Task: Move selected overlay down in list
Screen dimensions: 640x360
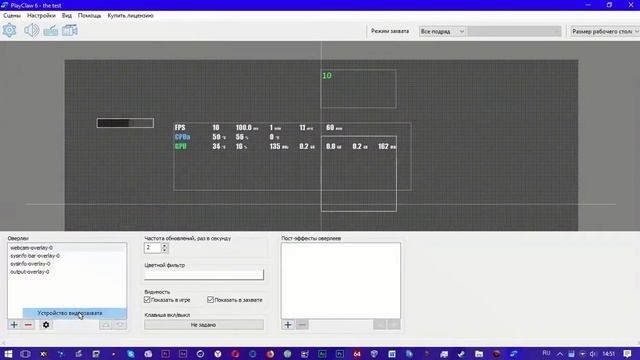Action: pyautogui.click(x=120, y=325)
